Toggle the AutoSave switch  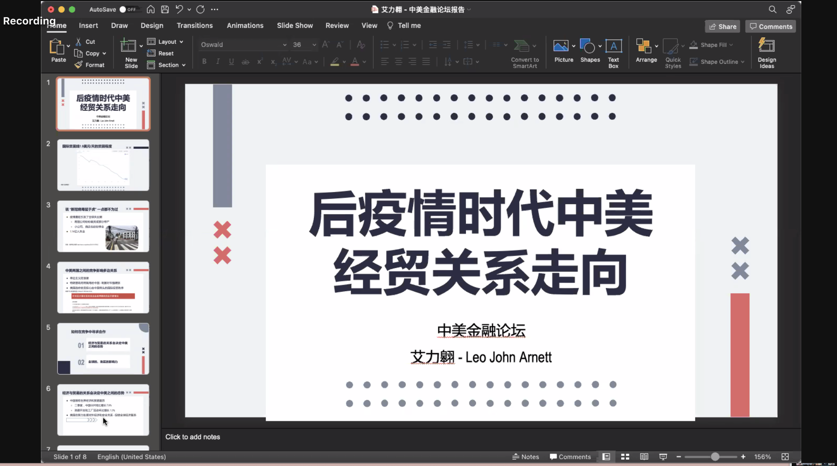pyautogui.click(x=128, y=10)
